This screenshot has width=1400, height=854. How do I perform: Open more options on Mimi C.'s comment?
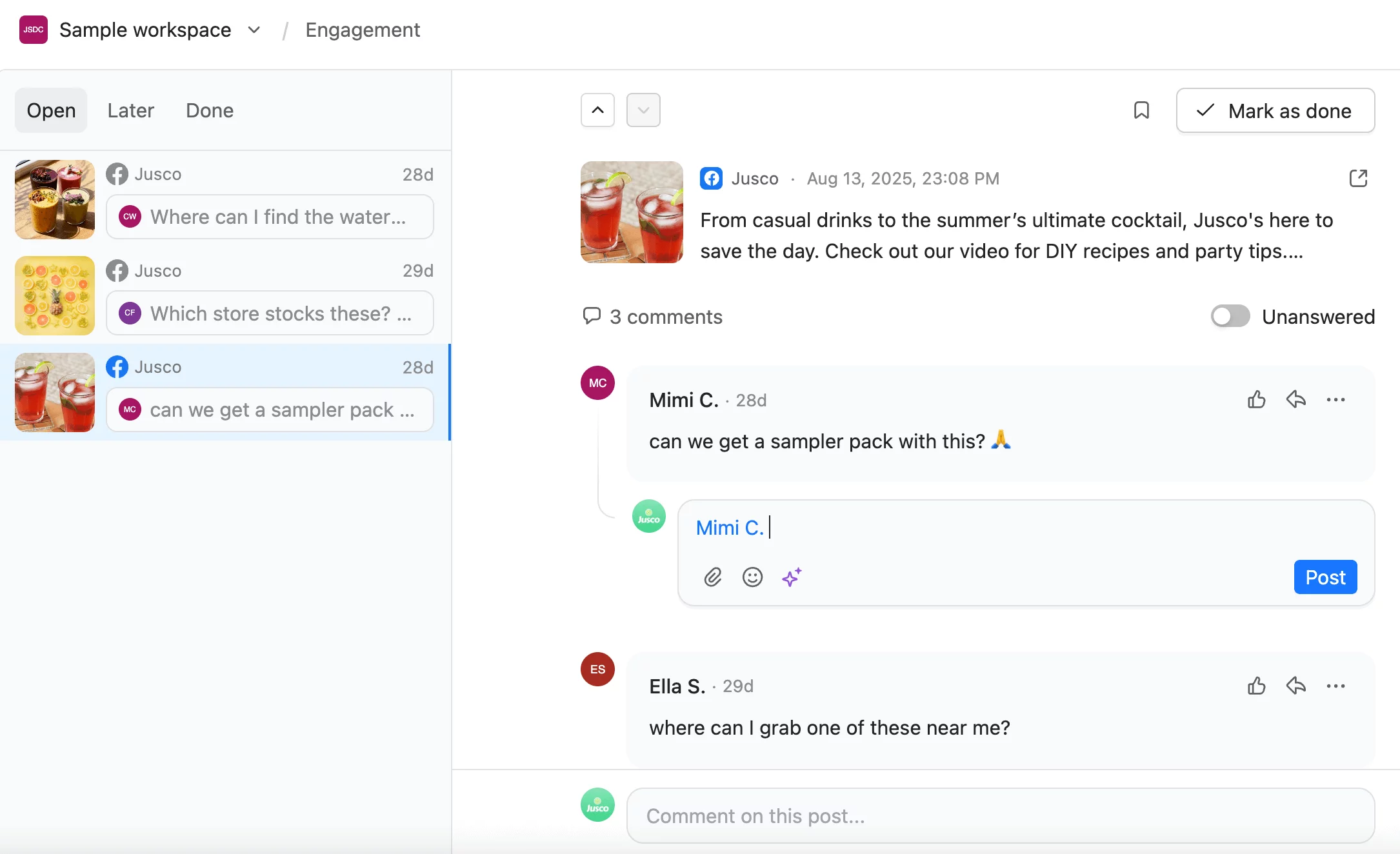1335,400
